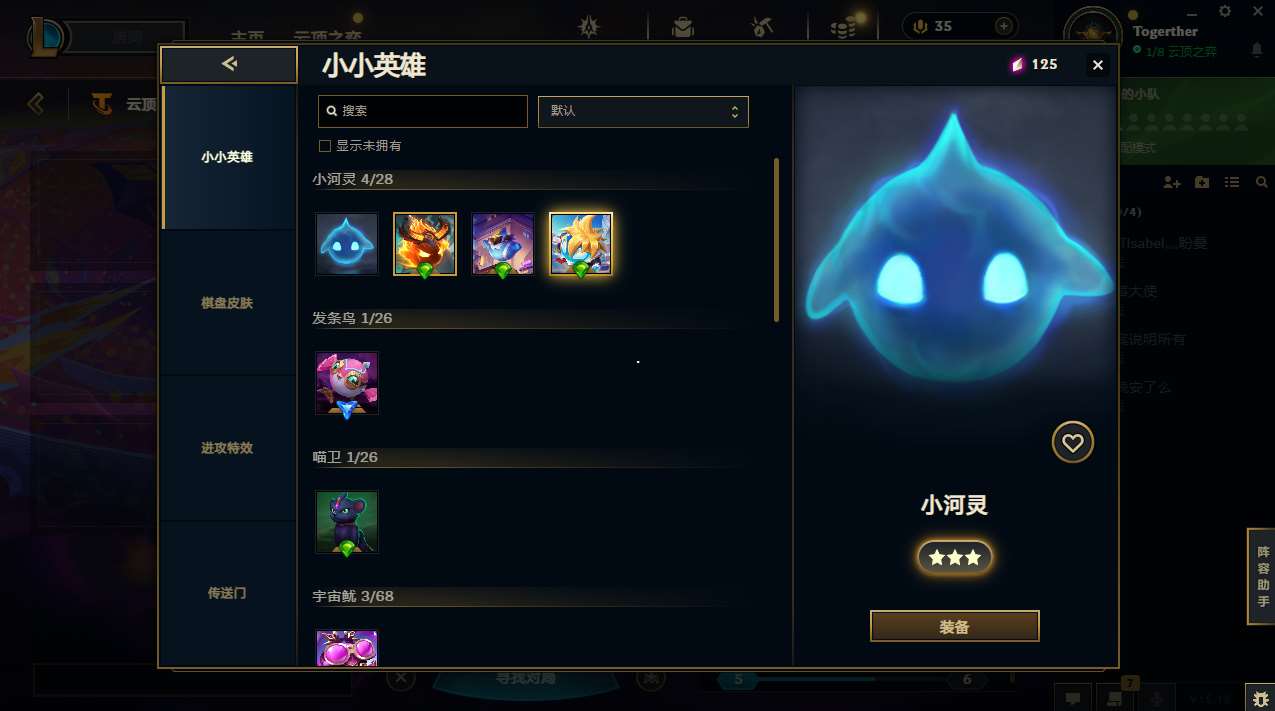Enable the 显示未拥有 checkbox
The height and width of the screenshot is (711, 1275).
(324, 146)
